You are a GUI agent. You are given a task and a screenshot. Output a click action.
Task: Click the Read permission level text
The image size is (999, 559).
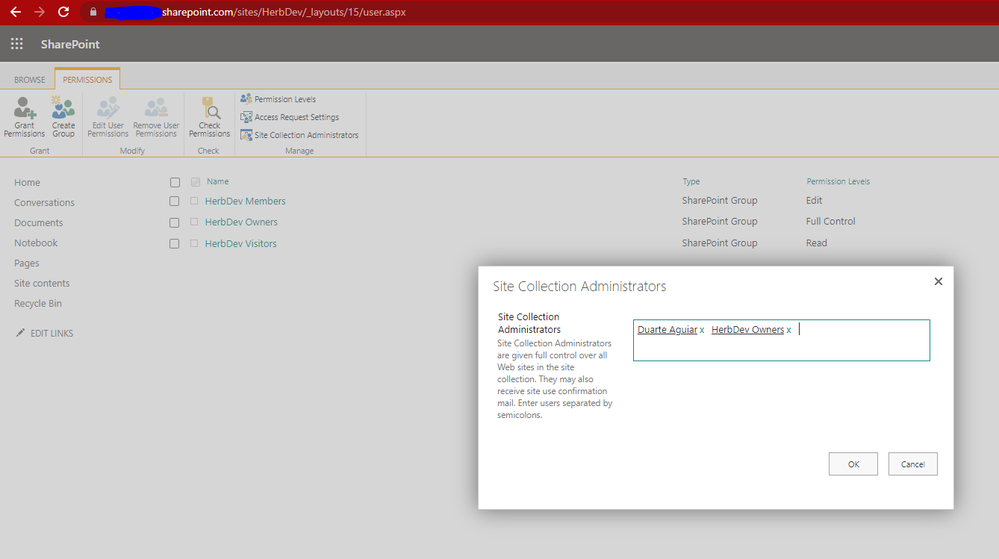(x=816, y=243)
